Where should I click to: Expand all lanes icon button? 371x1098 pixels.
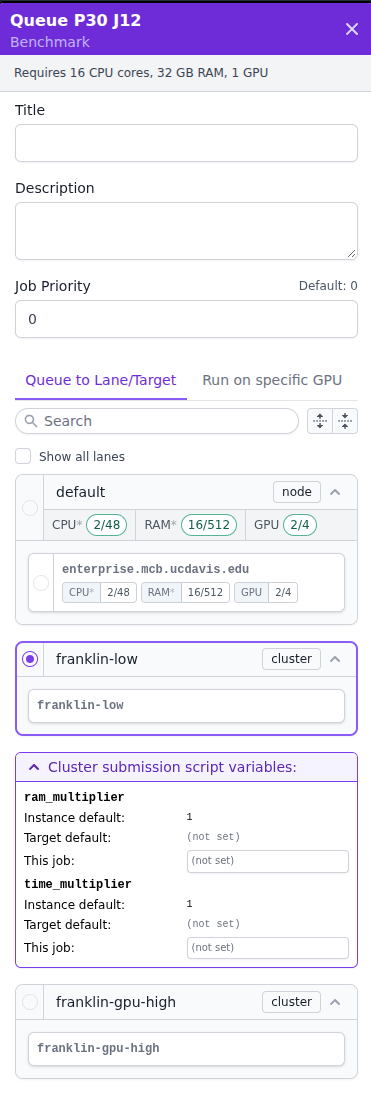point(320,421)
